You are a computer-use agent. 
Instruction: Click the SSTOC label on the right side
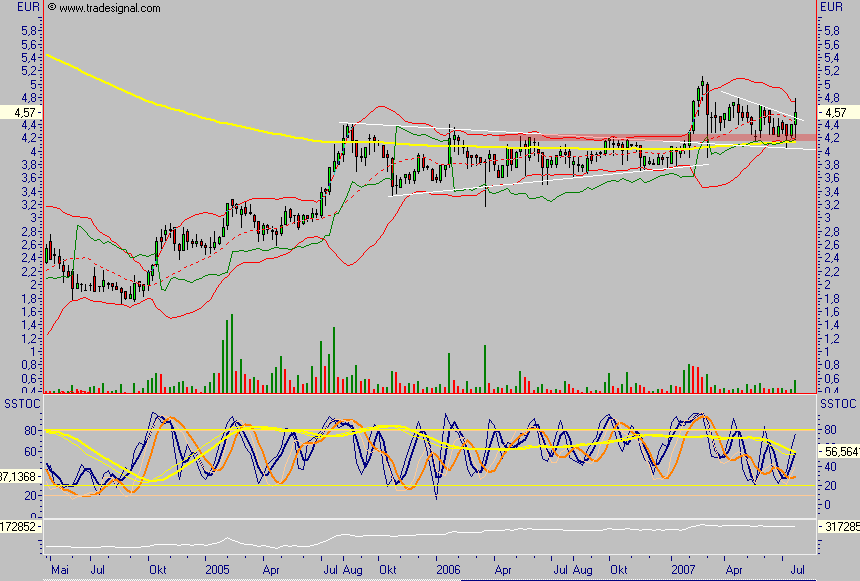pyautogui.click(x=836, y=402)
